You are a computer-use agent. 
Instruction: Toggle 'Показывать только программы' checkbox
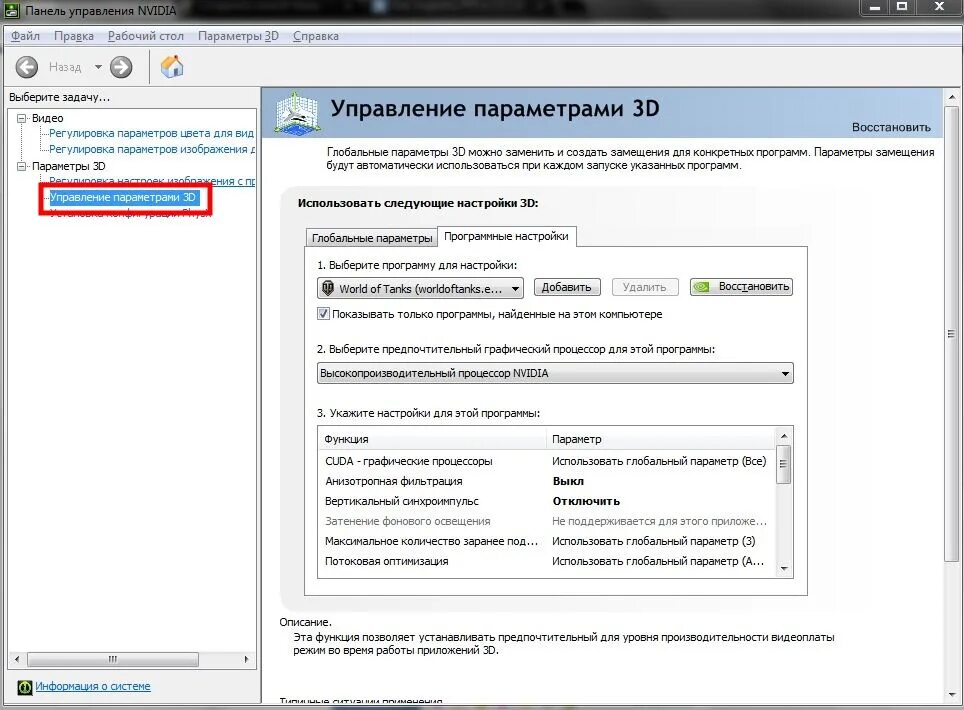323,314
